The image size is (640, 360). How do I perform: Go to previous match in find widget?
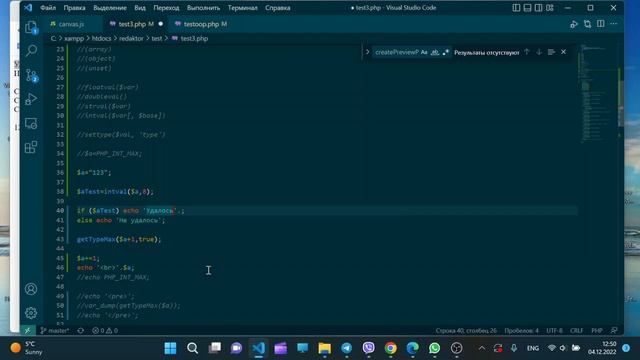click(x=527, y=52)
